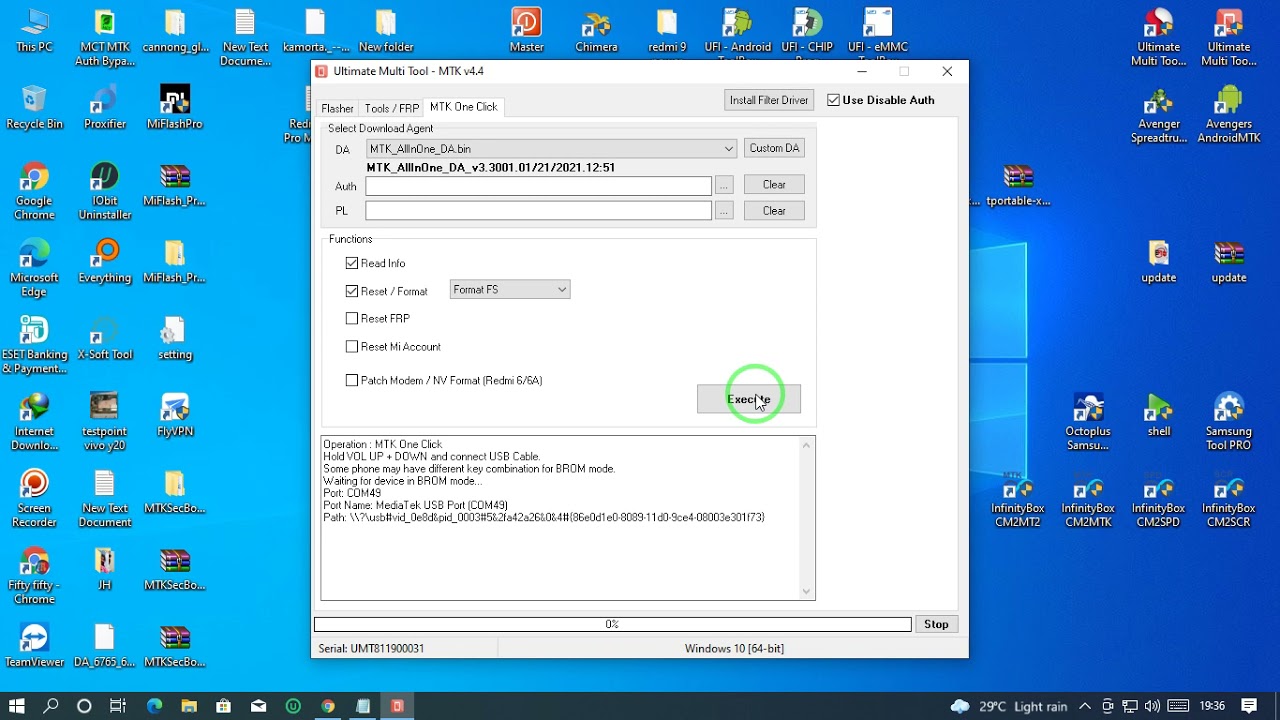This screenshot has width=1280, height=720.
Task: Select the redmi 9 folder on desktop
Action: click(x=667, y=30)
